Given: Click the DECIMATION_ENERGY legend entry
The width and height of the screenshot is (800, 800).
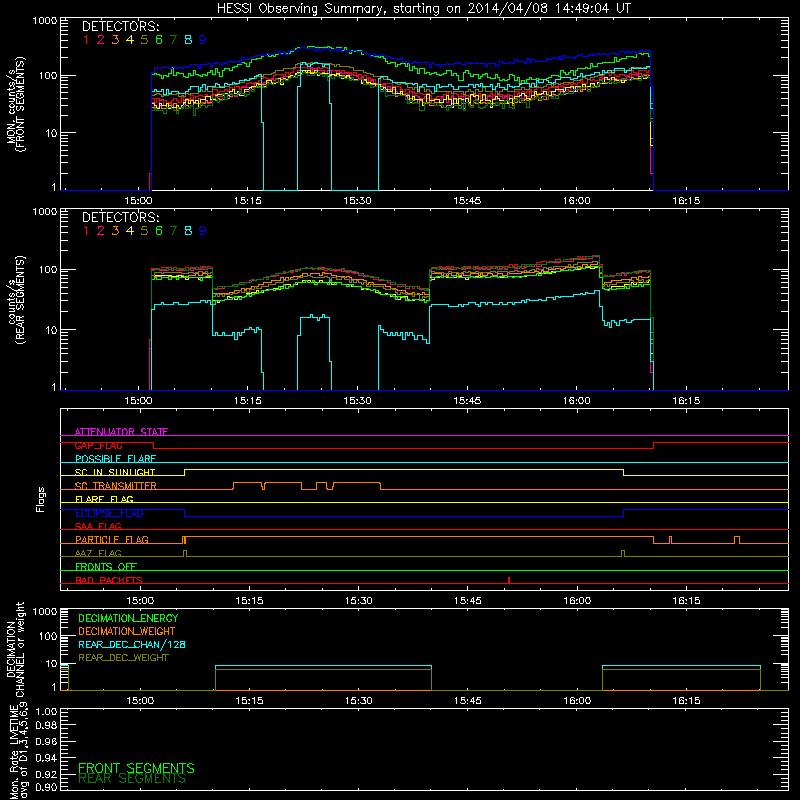Looking at the screenshot, I should click(128, 618).
